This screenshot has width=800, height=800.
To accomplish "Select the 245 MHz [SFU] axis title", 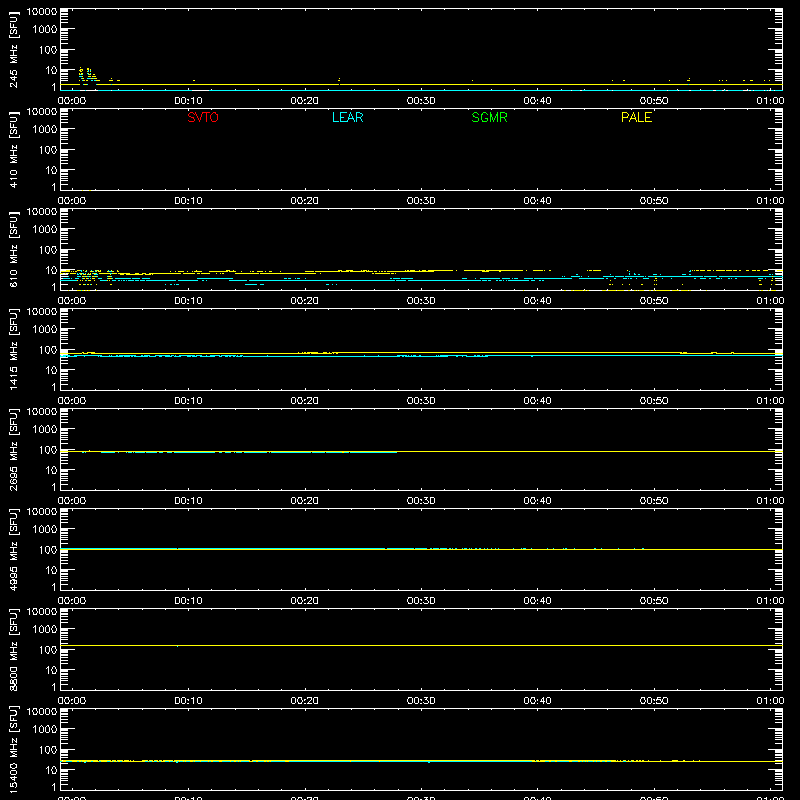I will [13, 49].
